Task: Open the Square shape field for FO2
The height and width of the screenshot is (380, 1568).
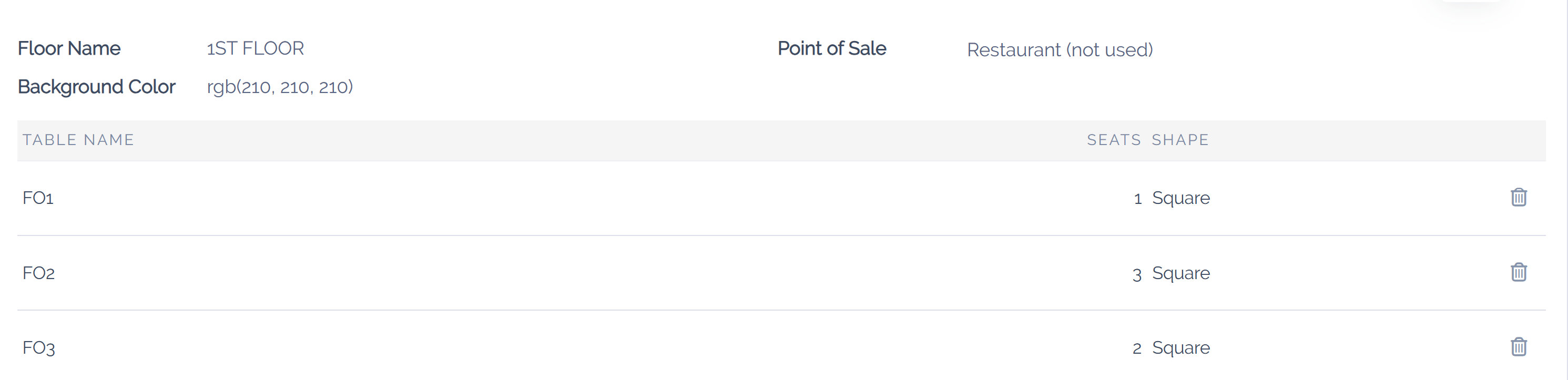Action: pyautogui.click(x=1180, y=273)
